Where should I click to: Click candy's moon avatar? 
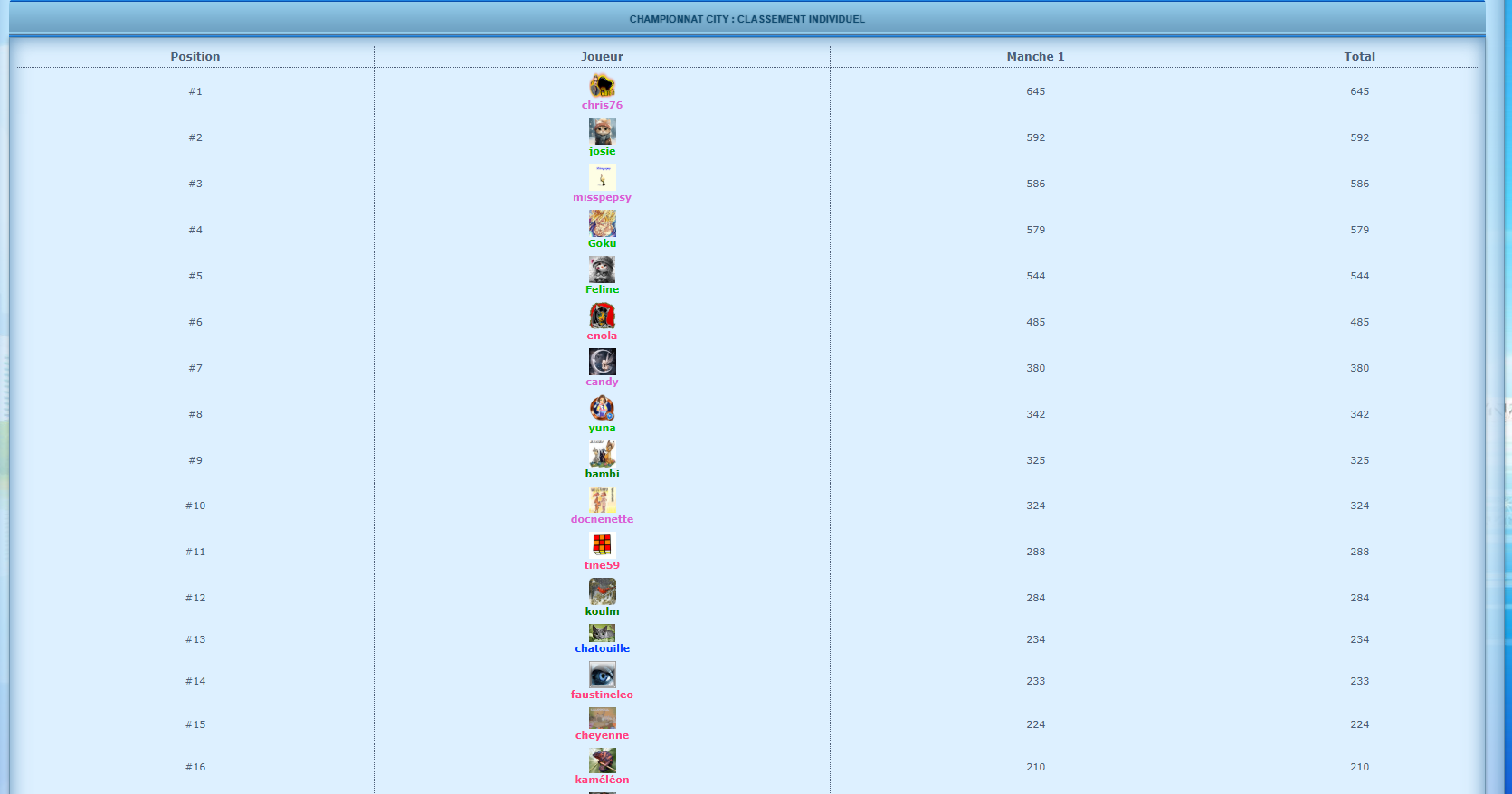[602, 362]
